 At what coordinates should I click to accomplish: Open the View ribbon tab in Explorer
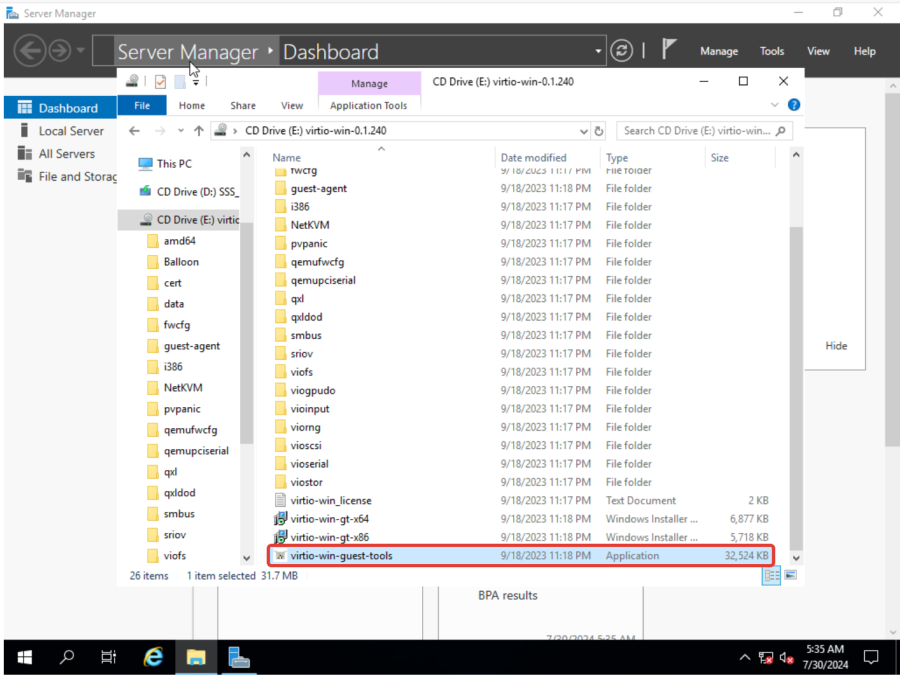[292, 106]
